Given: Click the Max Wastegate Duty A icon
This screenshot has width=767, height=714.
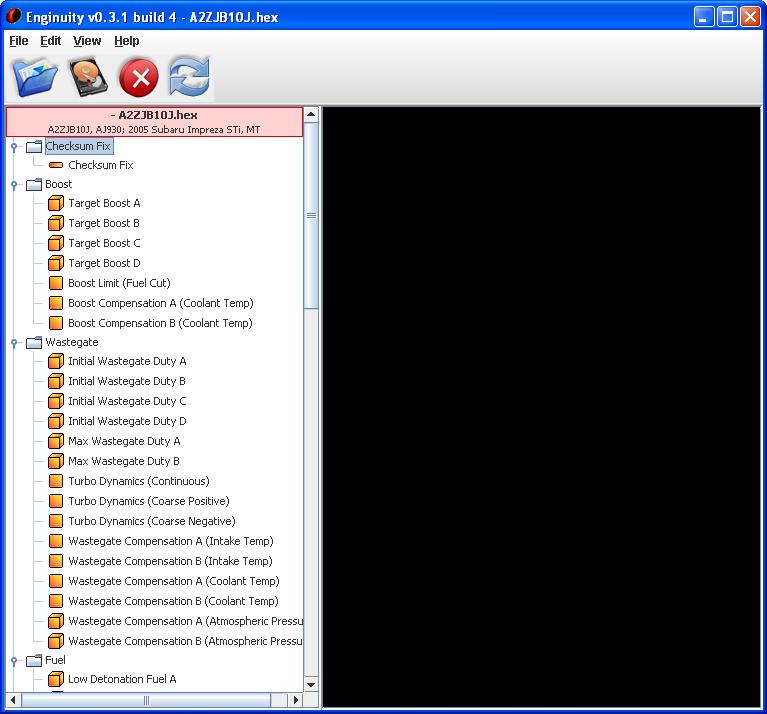Looking at the screenshot, I should pyautogui.click(x=56, y=441).
